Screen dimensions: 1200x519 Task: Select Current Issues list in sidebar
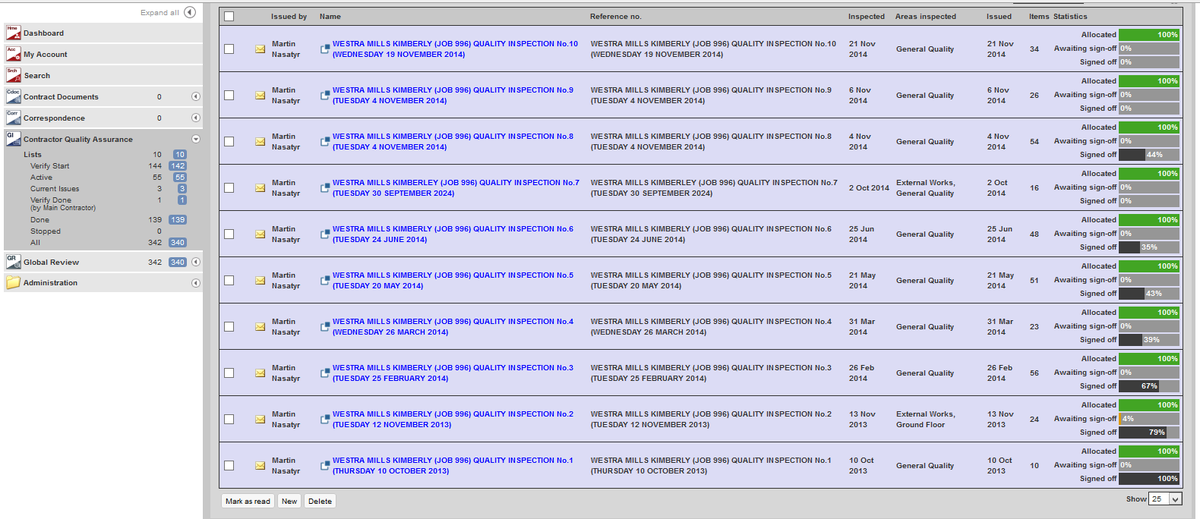(54, 188)
